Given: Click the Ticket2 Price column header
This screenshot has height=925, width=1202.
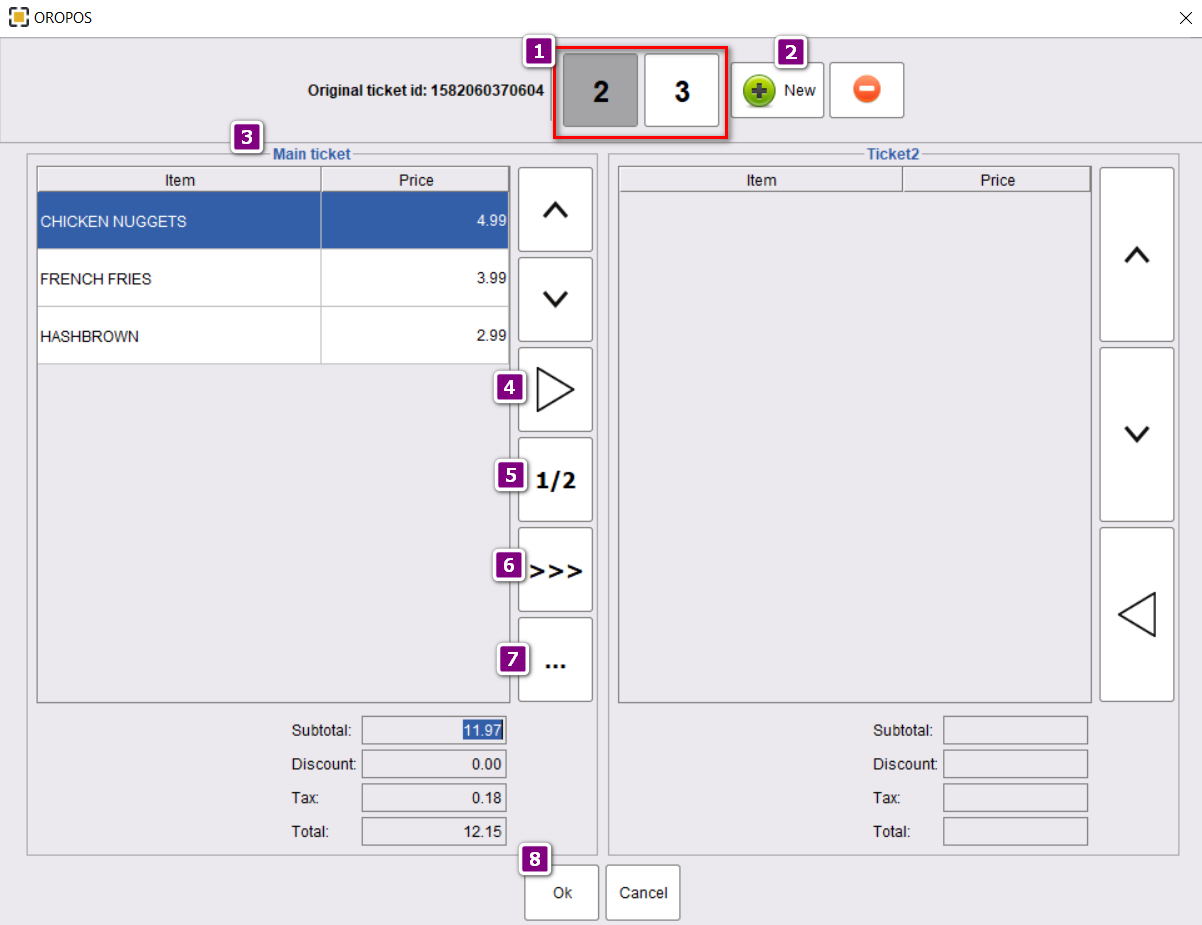Looking at the screenshot, I should tap(997, 180).
